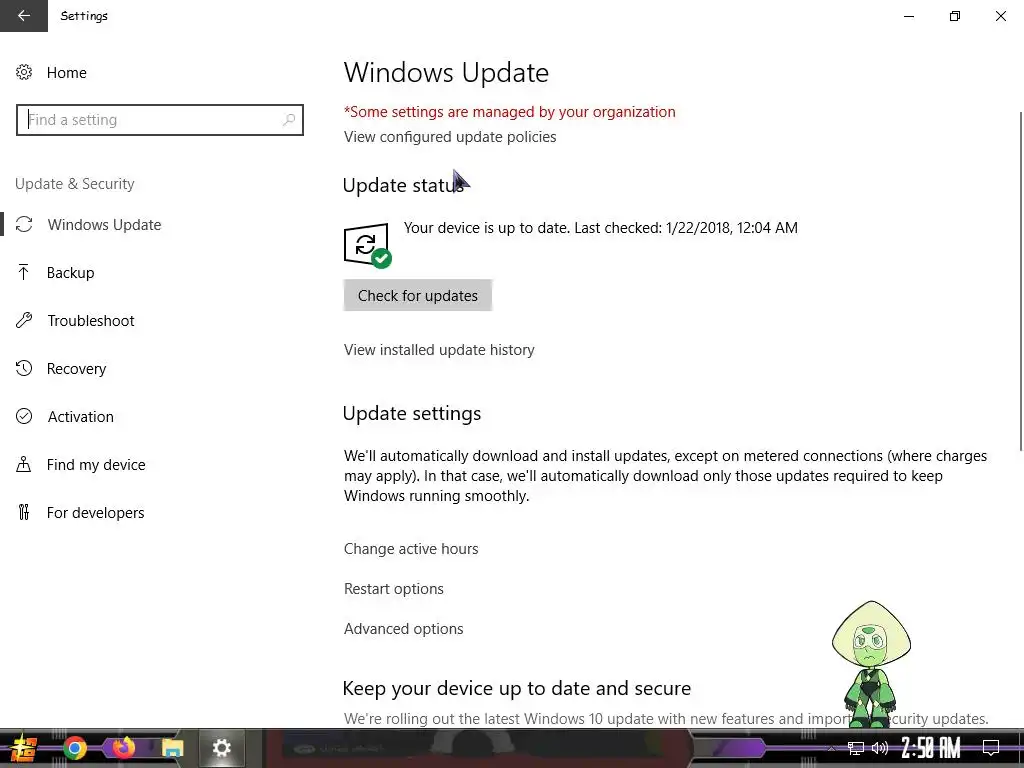Image resolution: width=1024 pixels, height=768 pixels.
Task: Open the Start menu from taskbar
Action: click(x=23, y=748)
